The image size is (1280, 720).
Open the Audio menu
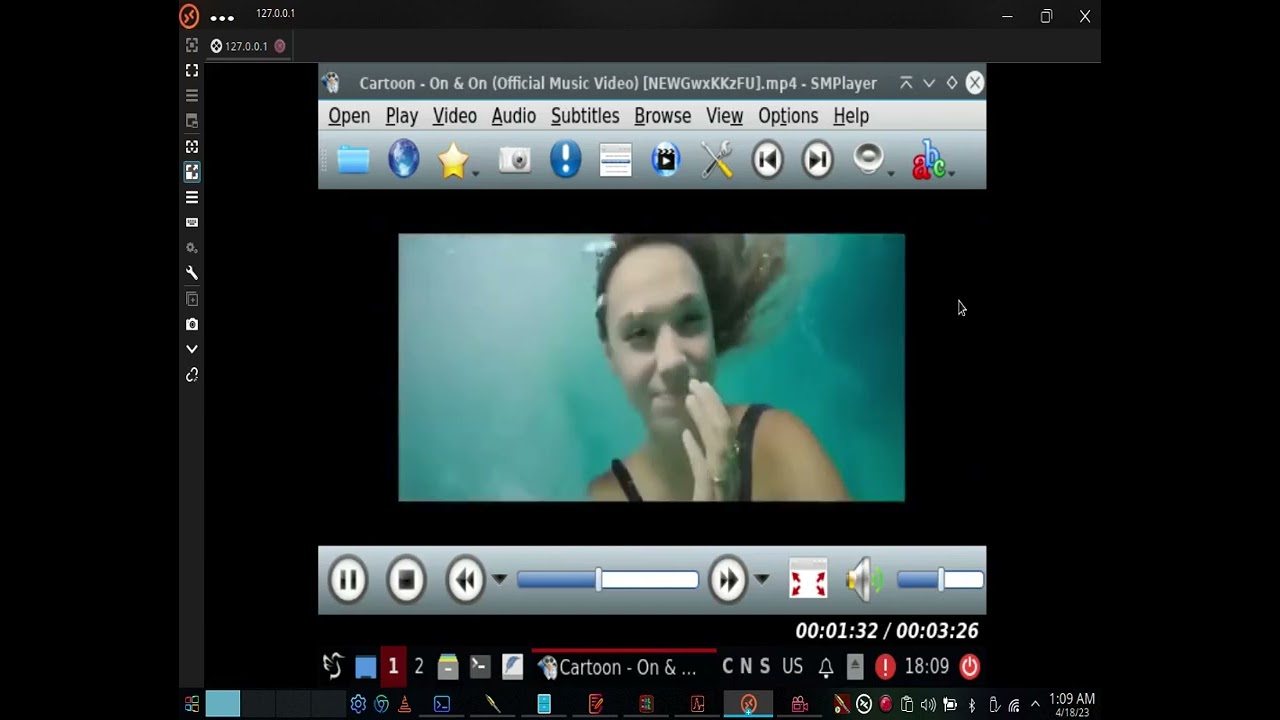pyautogui.click(x=514, y=116)
